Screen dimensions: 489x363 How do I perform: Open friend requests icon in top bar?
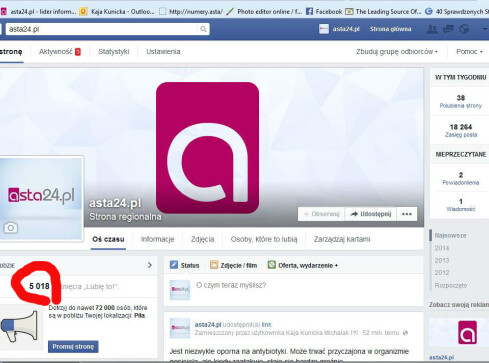432,29
